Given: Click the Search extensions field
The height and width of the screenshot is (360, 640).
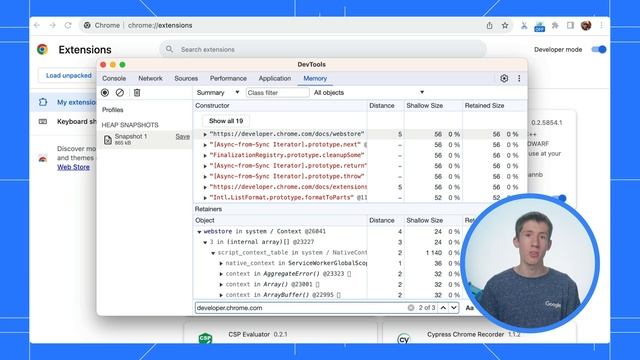Looking at the screenshot, I should tap(323, 49).
